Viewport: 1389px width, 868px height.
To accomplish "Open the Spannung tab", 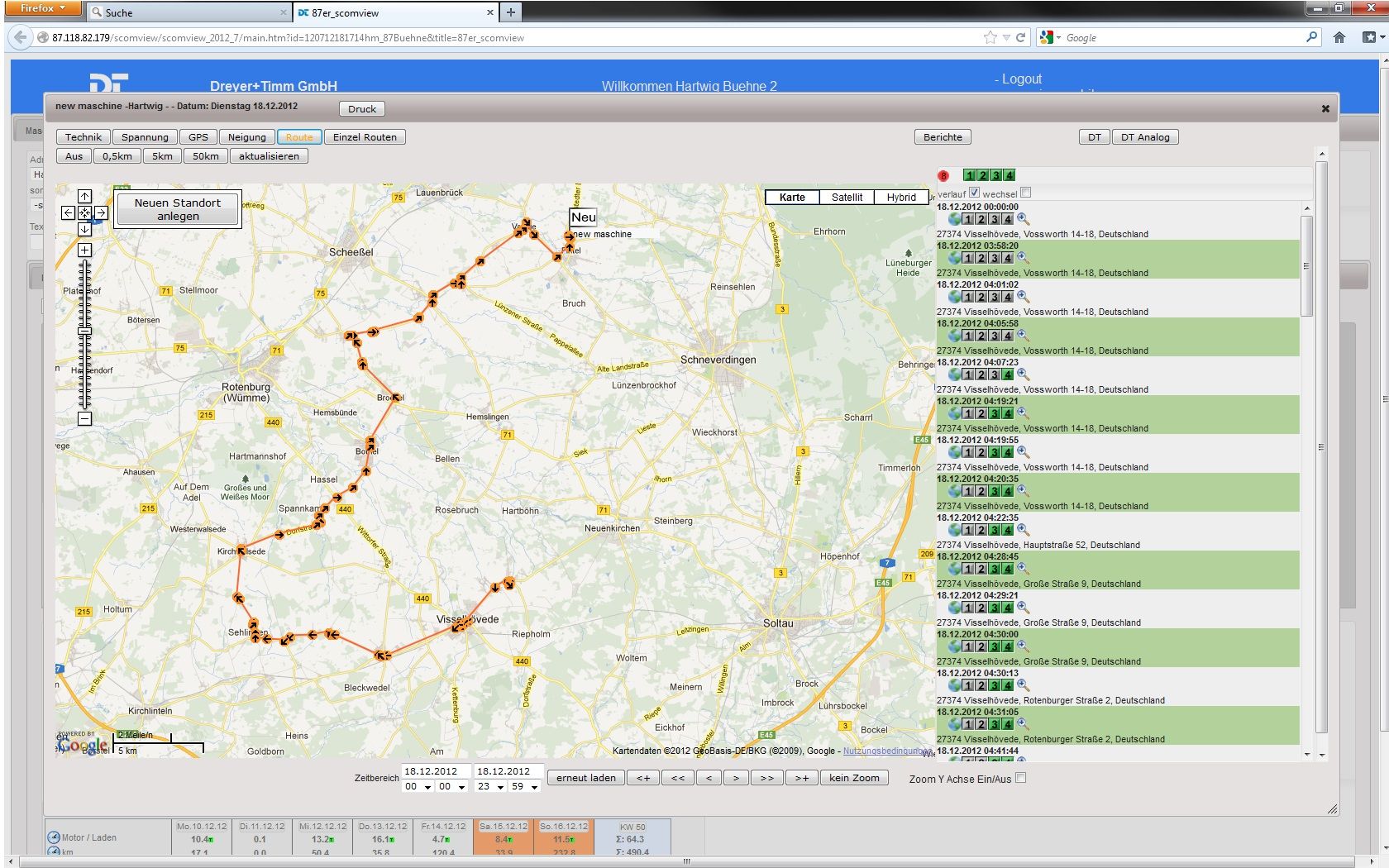I will click(x=145, y=137).
